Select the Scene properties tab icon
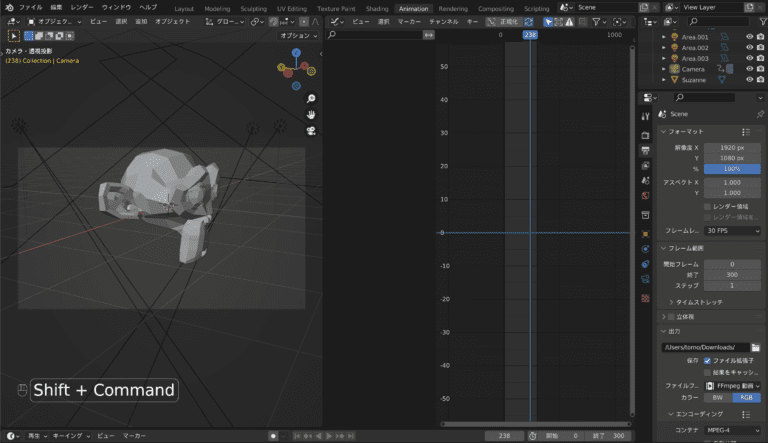The image size is (768, 443). (x=646, y=181)
